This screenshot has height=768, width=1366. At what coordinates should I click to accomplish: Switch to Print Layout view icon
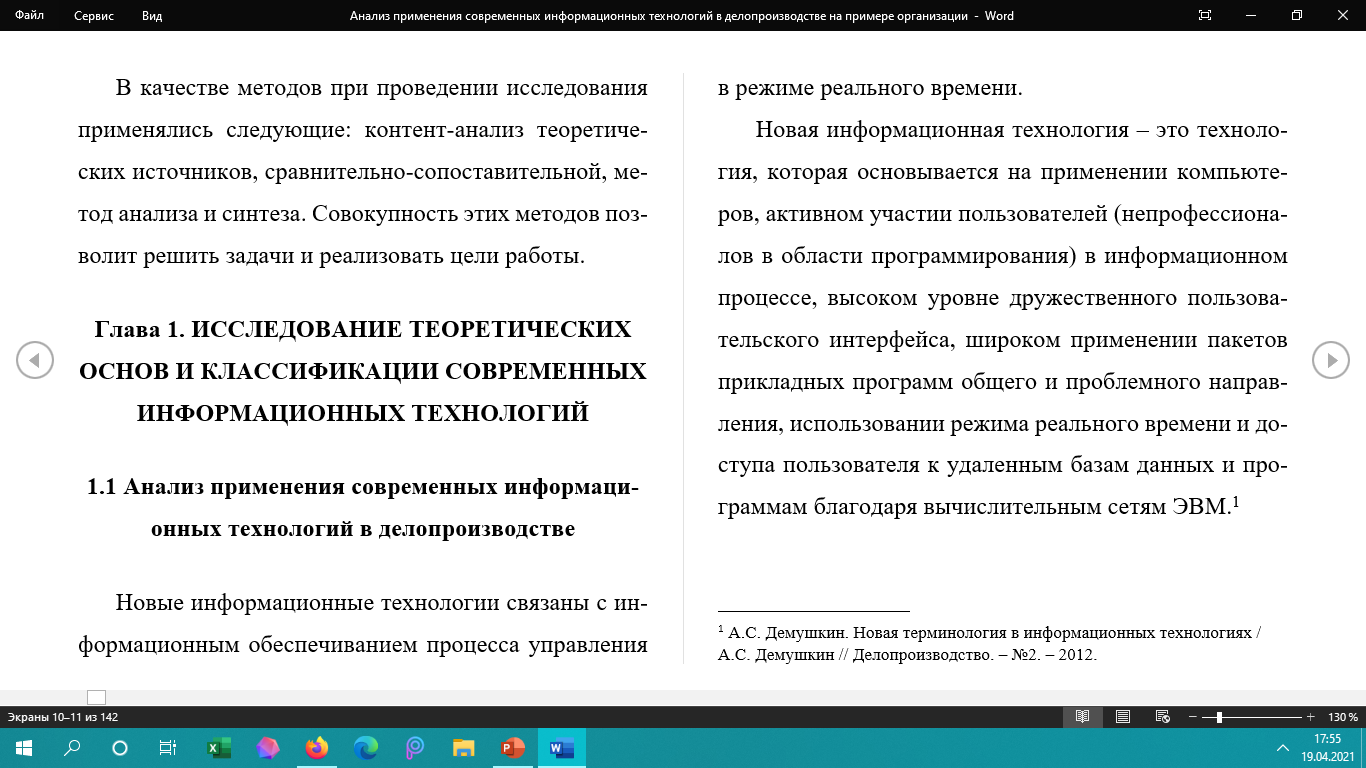[1123, 717]
